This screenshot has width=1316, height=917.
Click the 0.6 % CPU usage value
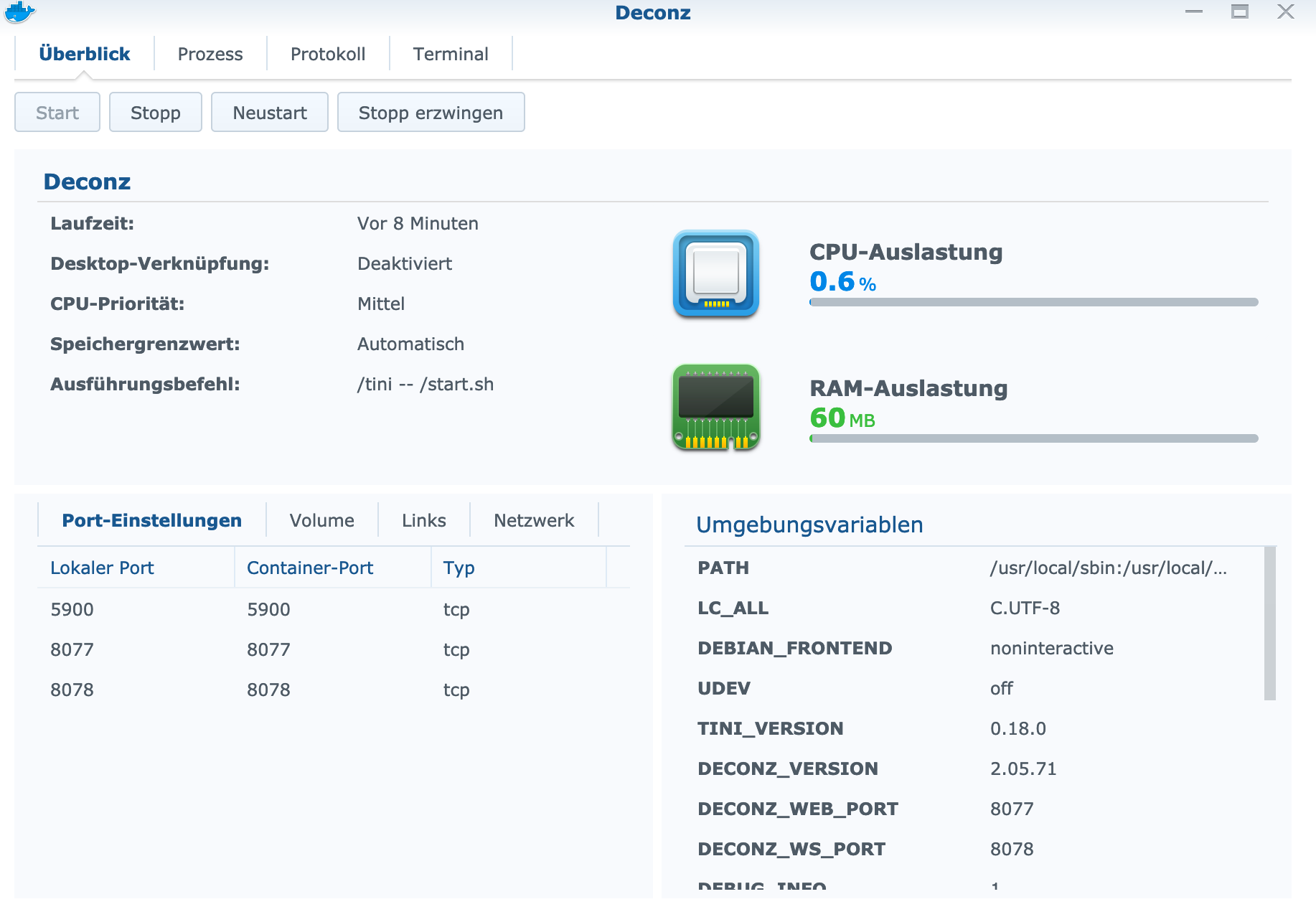click(x=843, y=281)
